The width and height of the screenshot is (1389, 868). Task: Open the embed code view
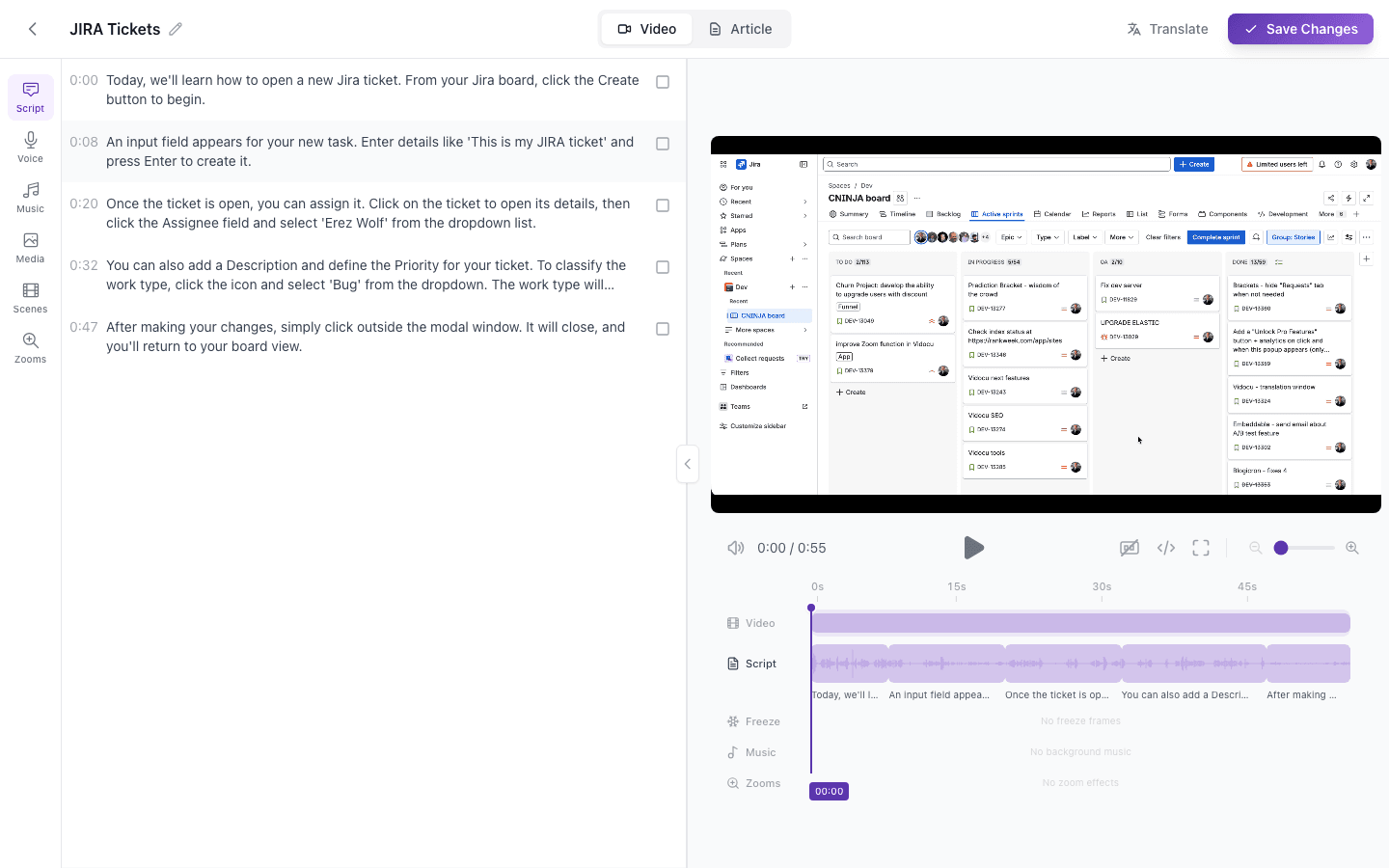(x=1165, y=547)
